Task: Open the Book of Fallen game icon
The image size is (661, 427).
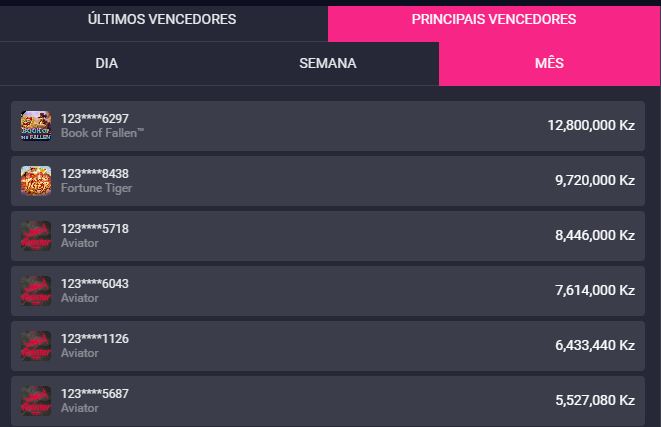Action: (36, 126)
